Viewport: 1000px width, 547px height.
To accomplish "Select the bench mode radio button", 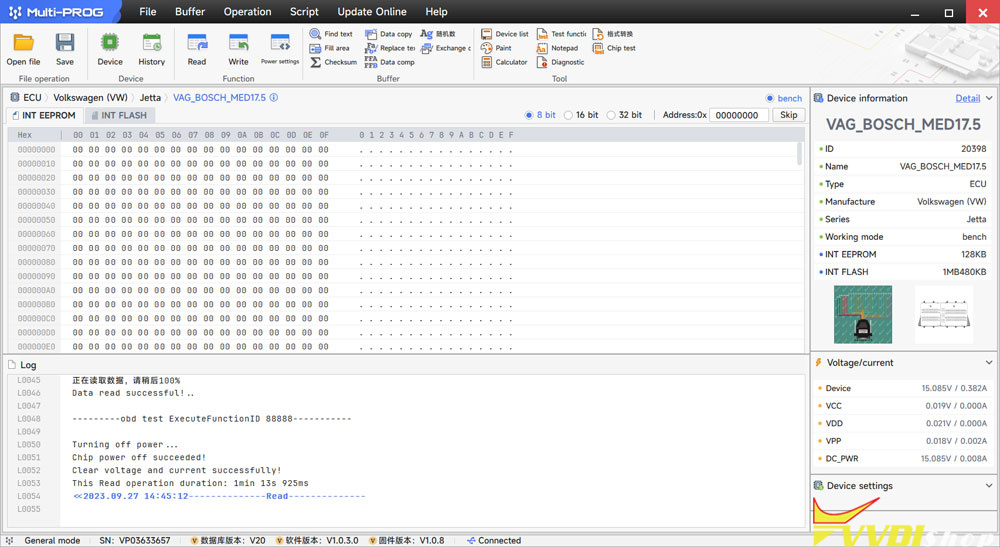I will [770, 98].
